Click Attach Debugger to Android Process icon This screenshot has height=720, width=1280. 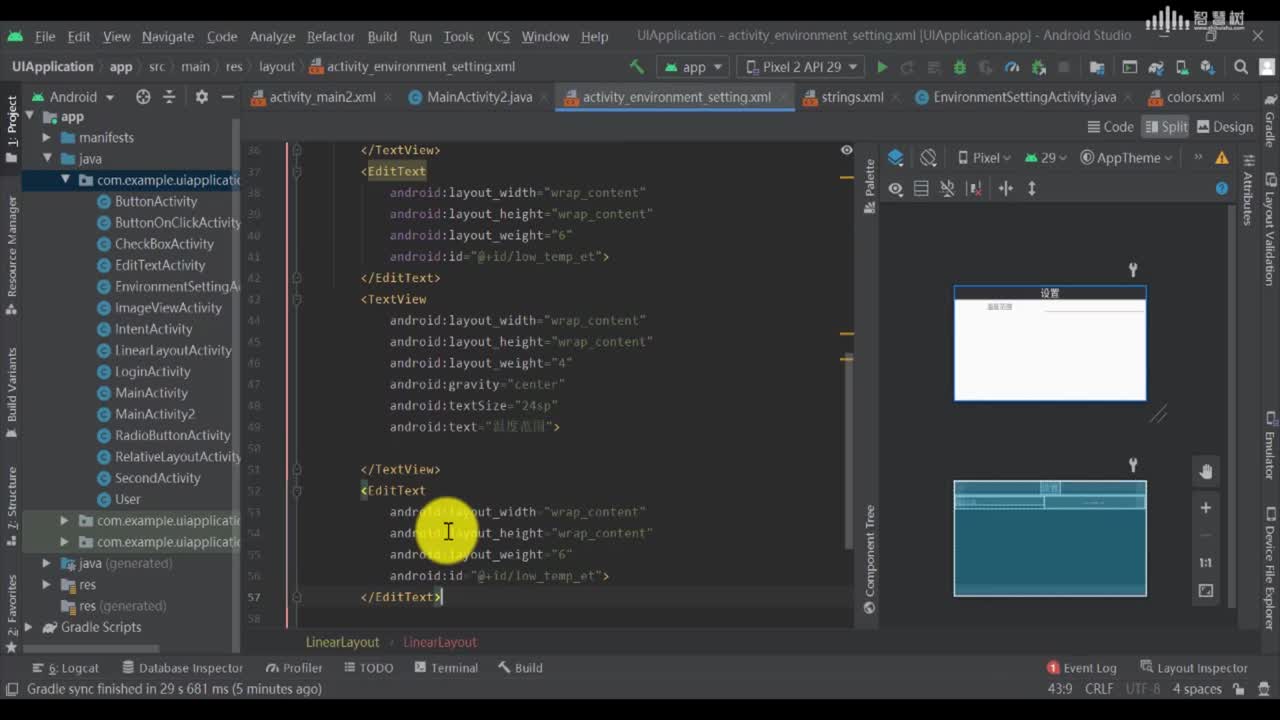point(1038,67)
